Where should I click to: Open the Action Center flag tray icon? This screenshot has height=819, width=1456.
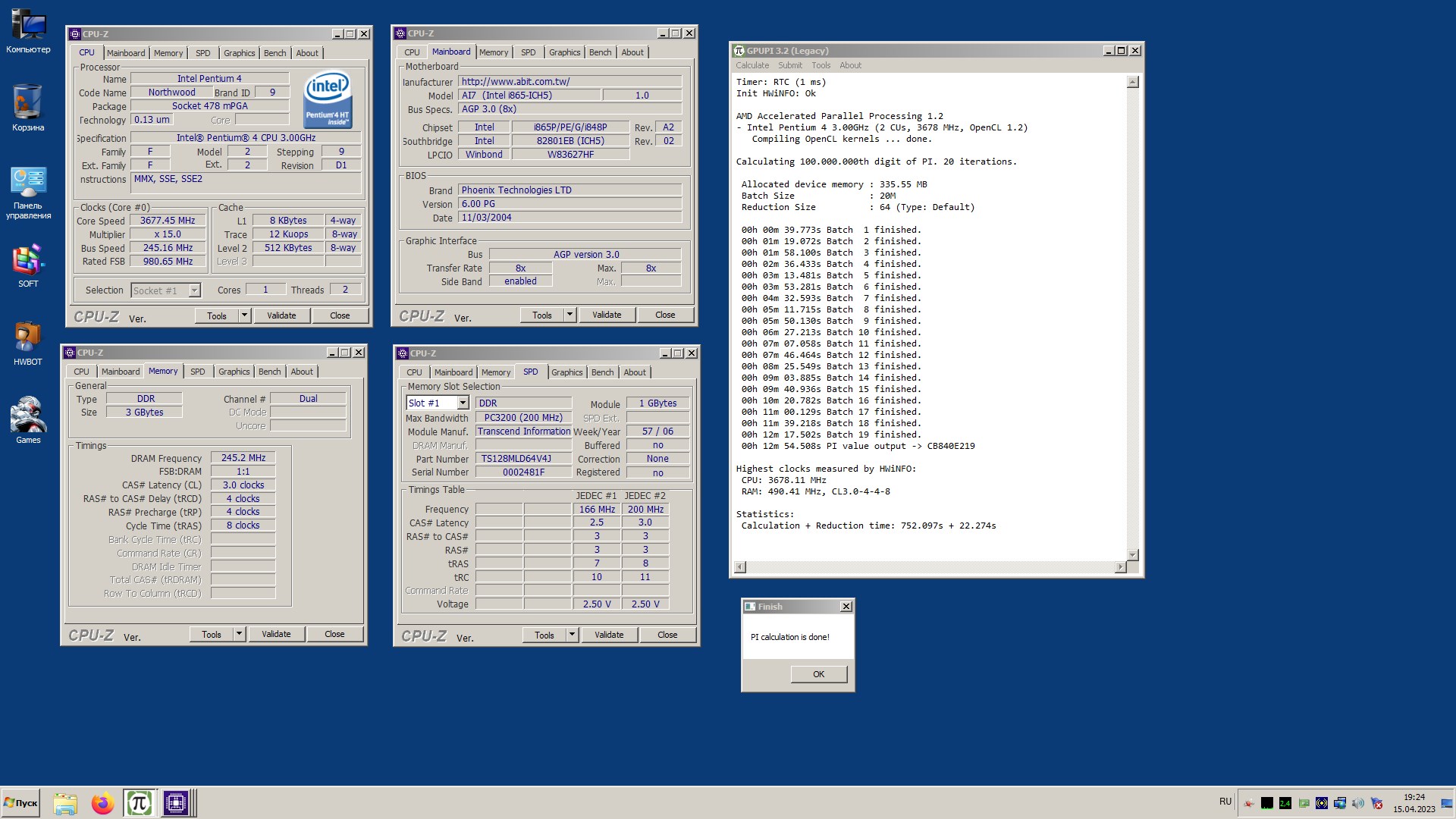point(1376,803)
